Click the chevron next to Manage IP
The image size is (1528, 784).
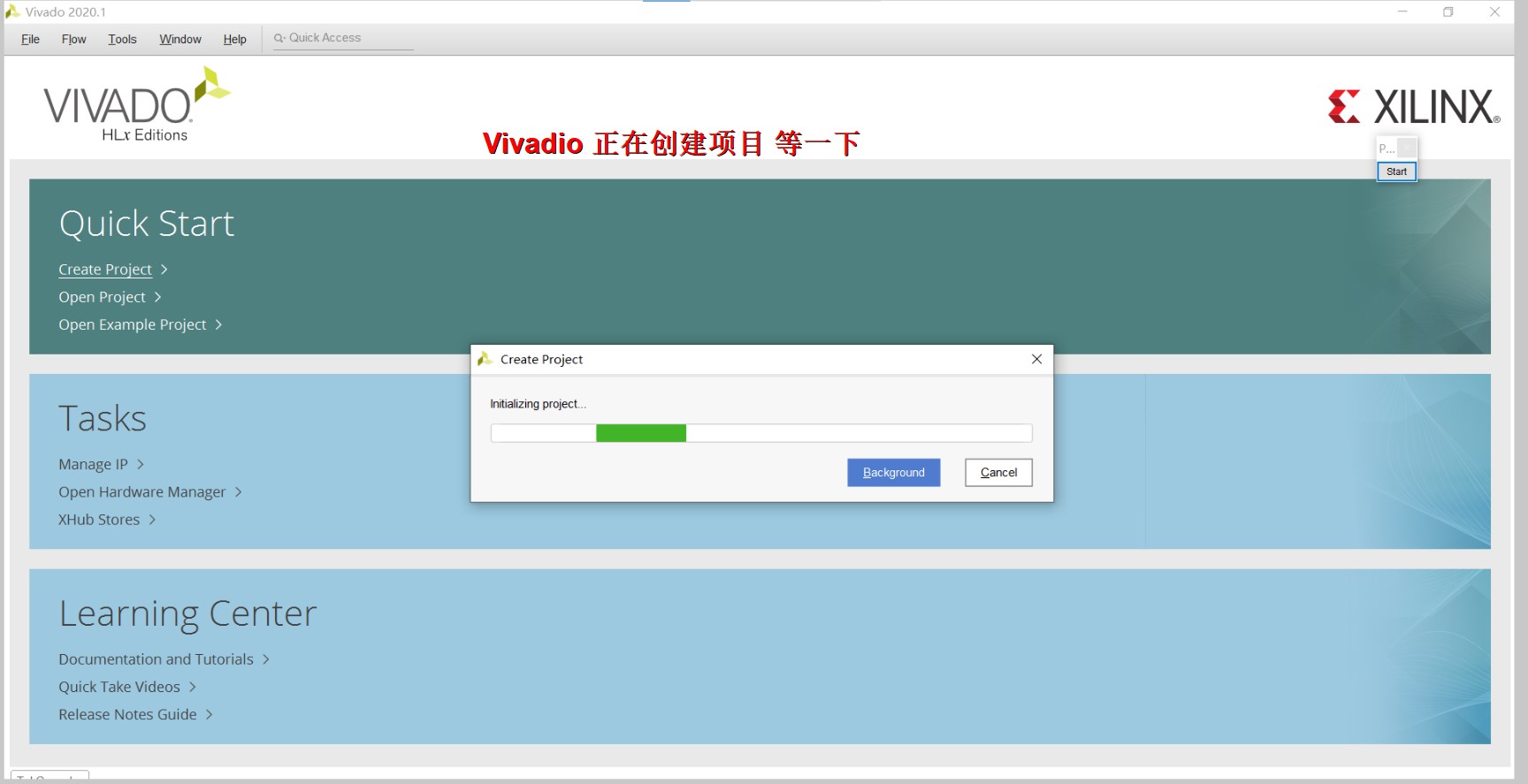(x=140, y=464)
